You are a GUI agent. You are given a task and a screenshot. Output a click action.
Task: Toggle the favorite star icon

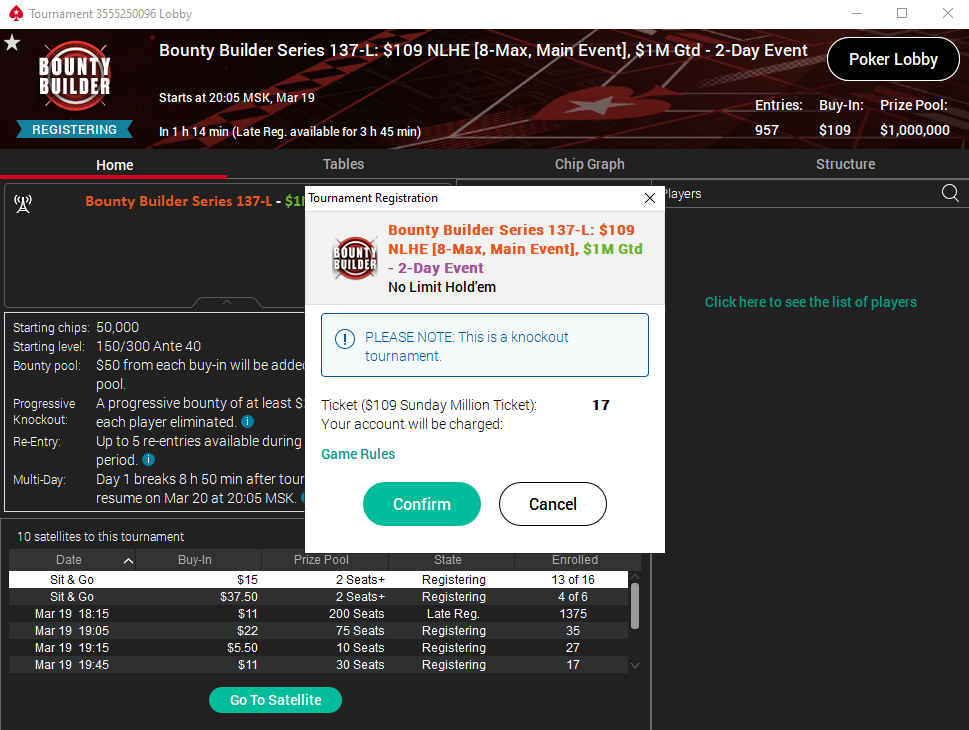tap(12, 43)
